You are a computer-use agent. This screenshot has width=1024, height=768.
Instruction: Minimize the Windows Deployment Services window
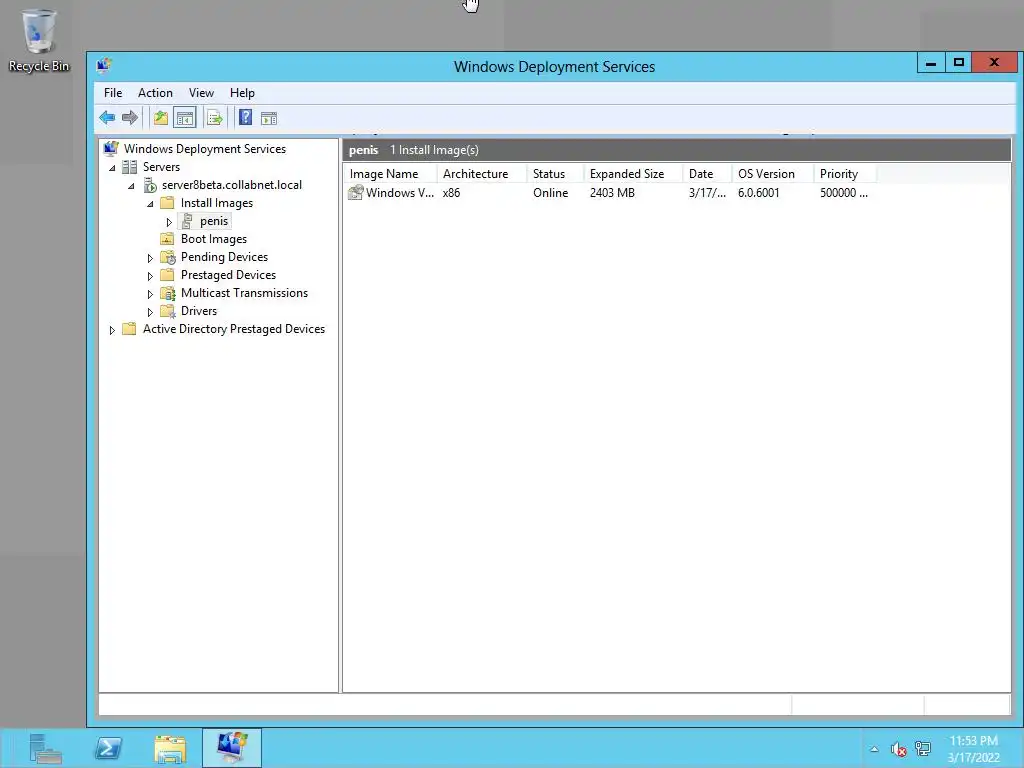point(931,63)
